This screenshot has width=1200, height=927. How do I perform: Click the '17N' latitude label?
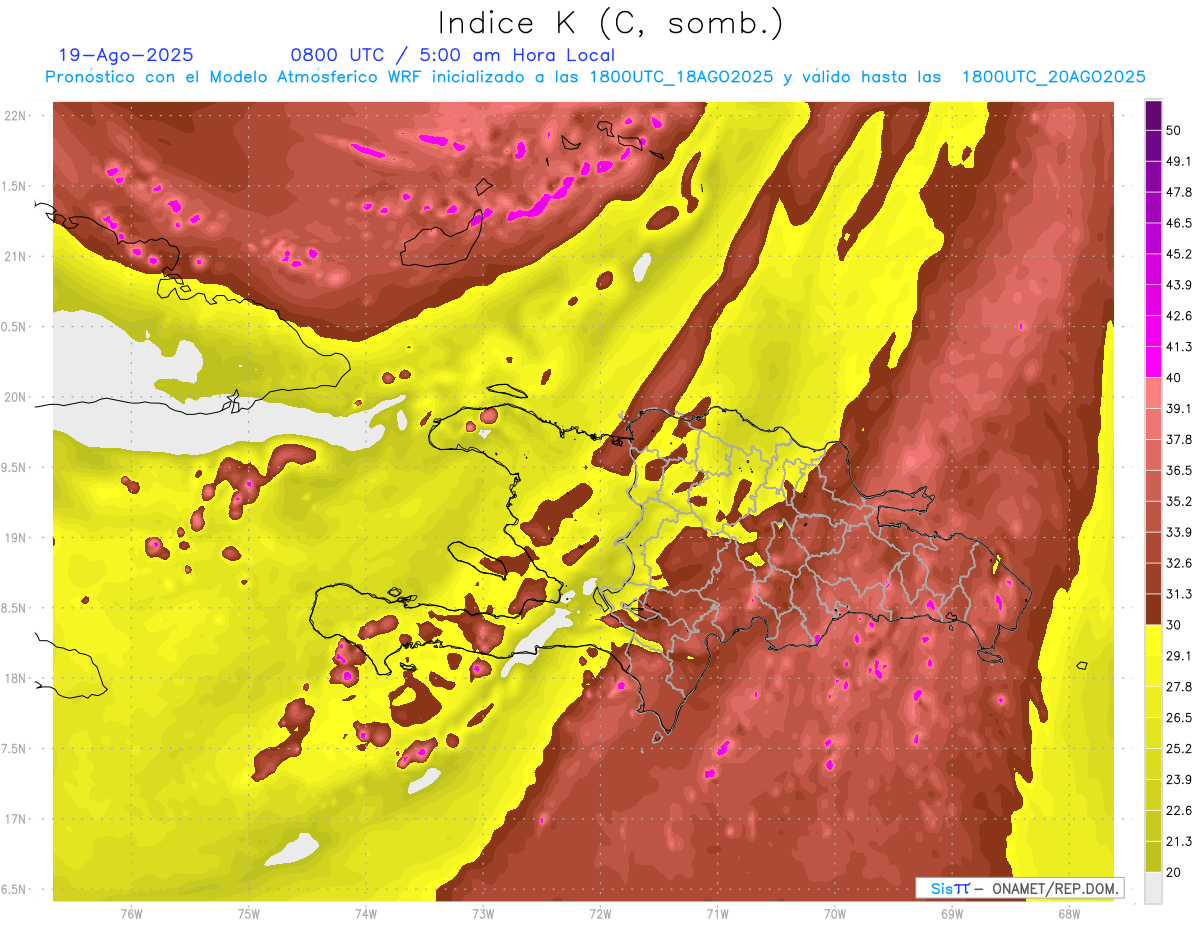click(16, 819)
